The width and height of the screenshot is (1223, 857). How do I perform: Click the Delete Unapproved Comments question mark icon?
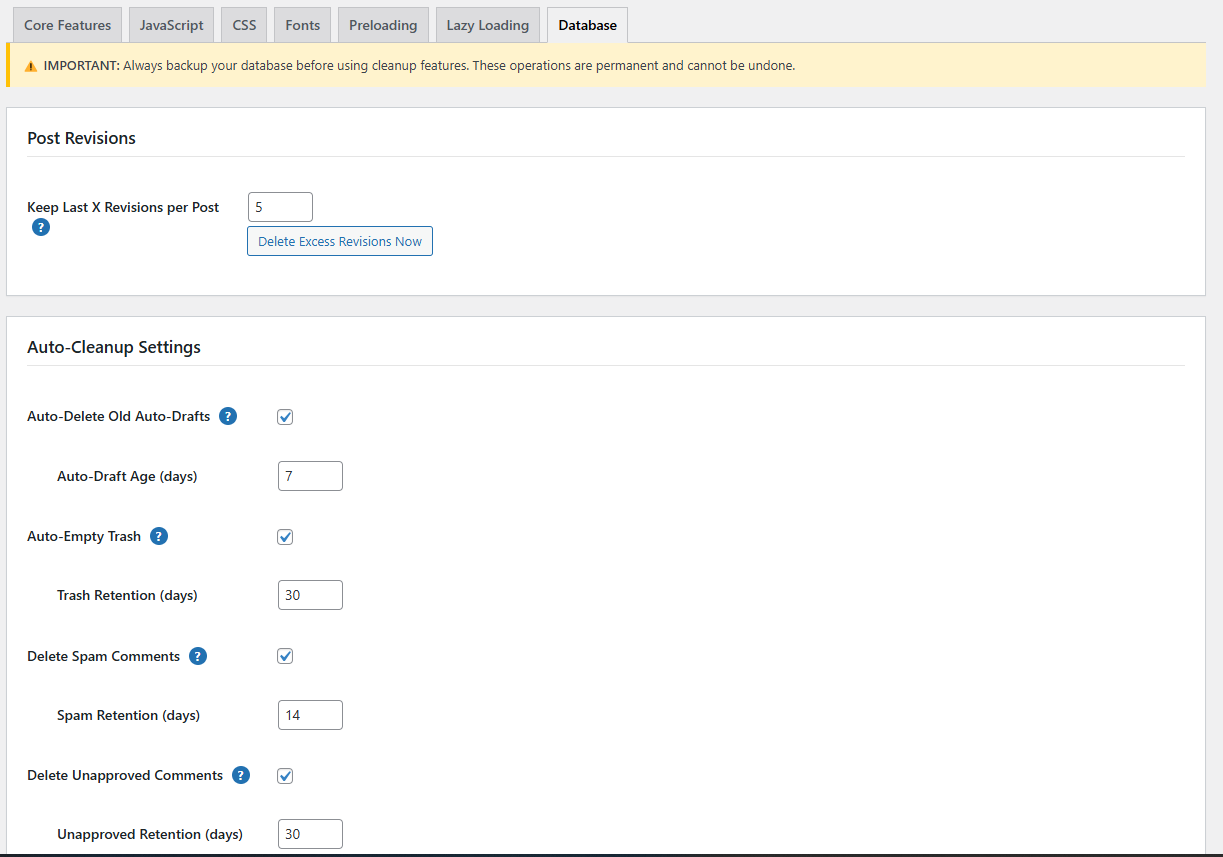point(240,775)
